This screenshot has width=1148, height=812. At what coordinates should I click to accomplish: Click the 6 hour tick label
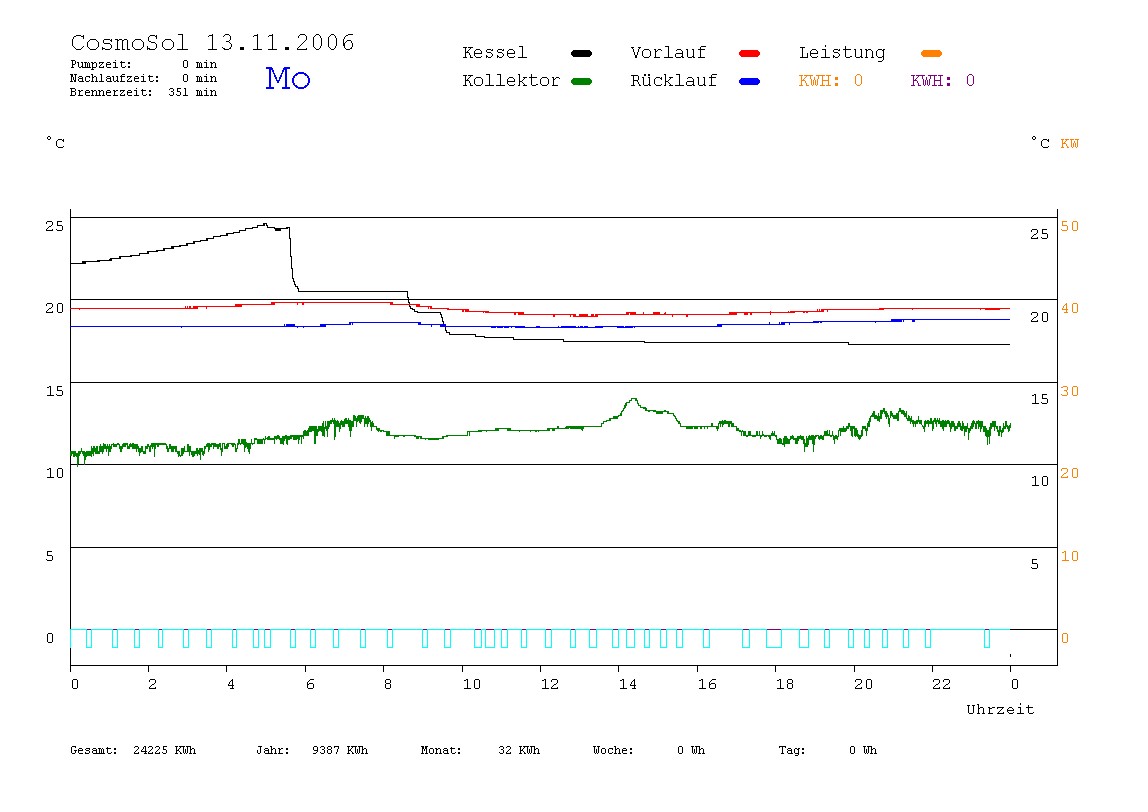310,685
